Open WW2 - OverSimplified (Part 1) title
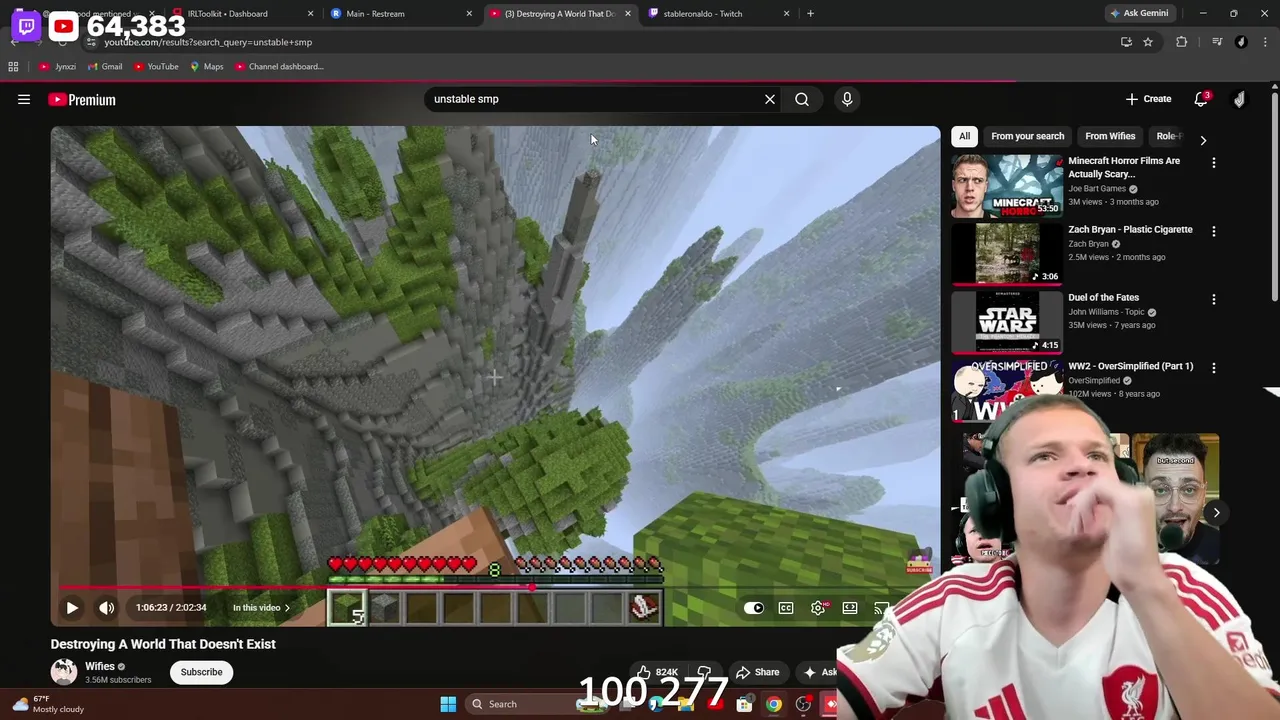 [1130, 366]
